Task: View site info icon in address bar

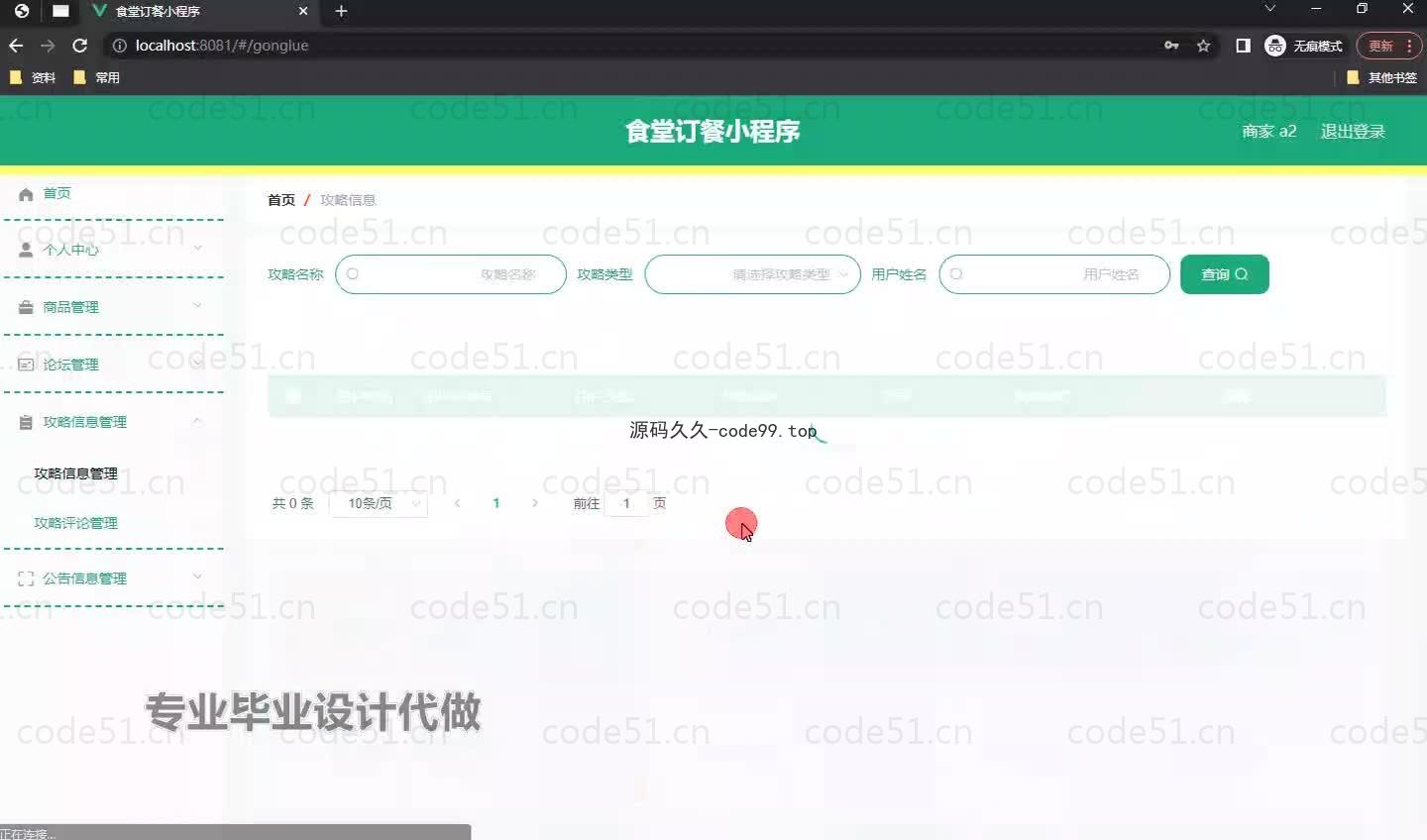Action: 120,46
